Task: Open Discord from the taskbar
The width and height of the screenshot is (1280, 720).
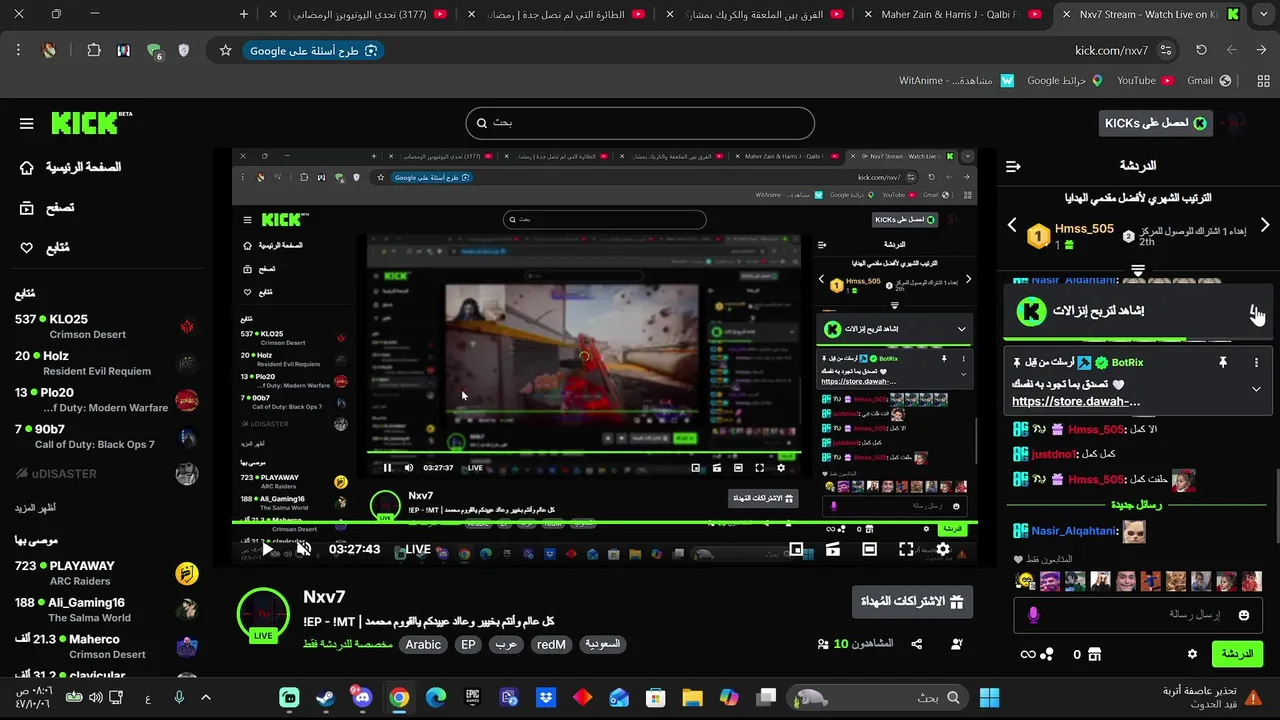Action: pyautogui.click(x=362, y=698)
